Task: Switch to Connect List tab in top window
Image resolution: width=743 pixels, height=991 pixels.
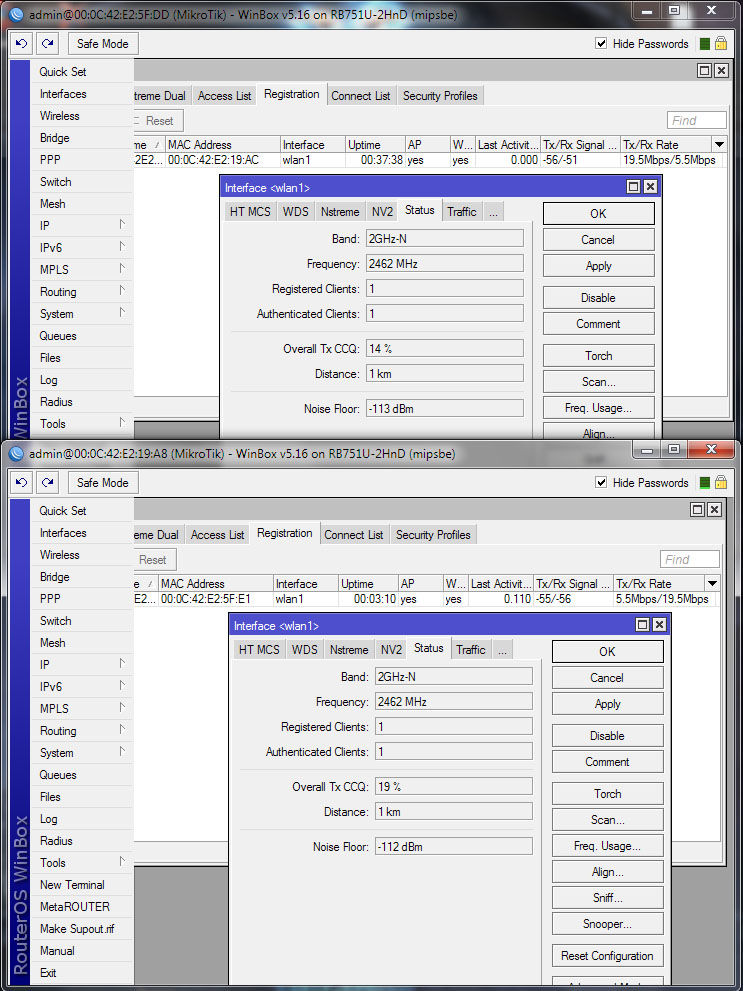Action: [361, 96]
